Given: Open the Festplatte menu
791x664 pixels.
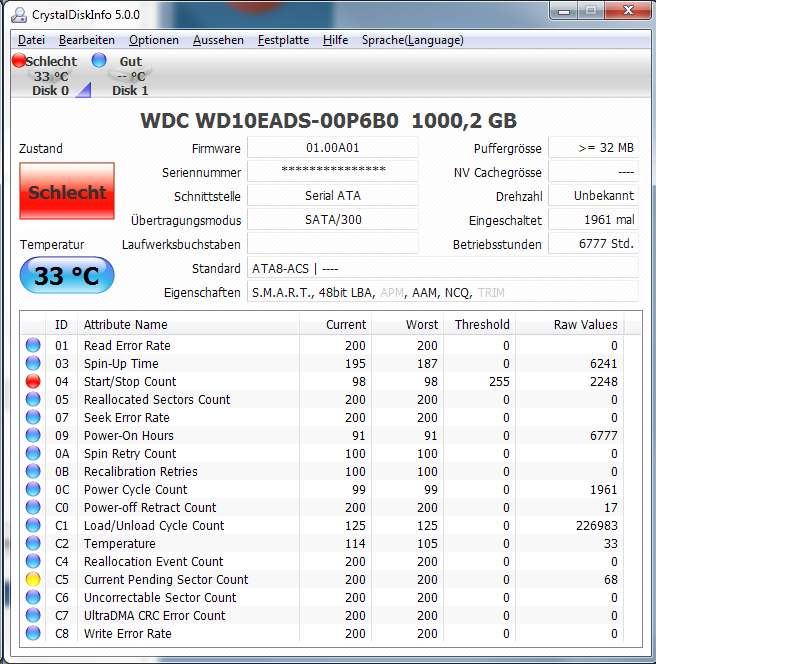Looking at the screenshot, I should click(283, 40).
